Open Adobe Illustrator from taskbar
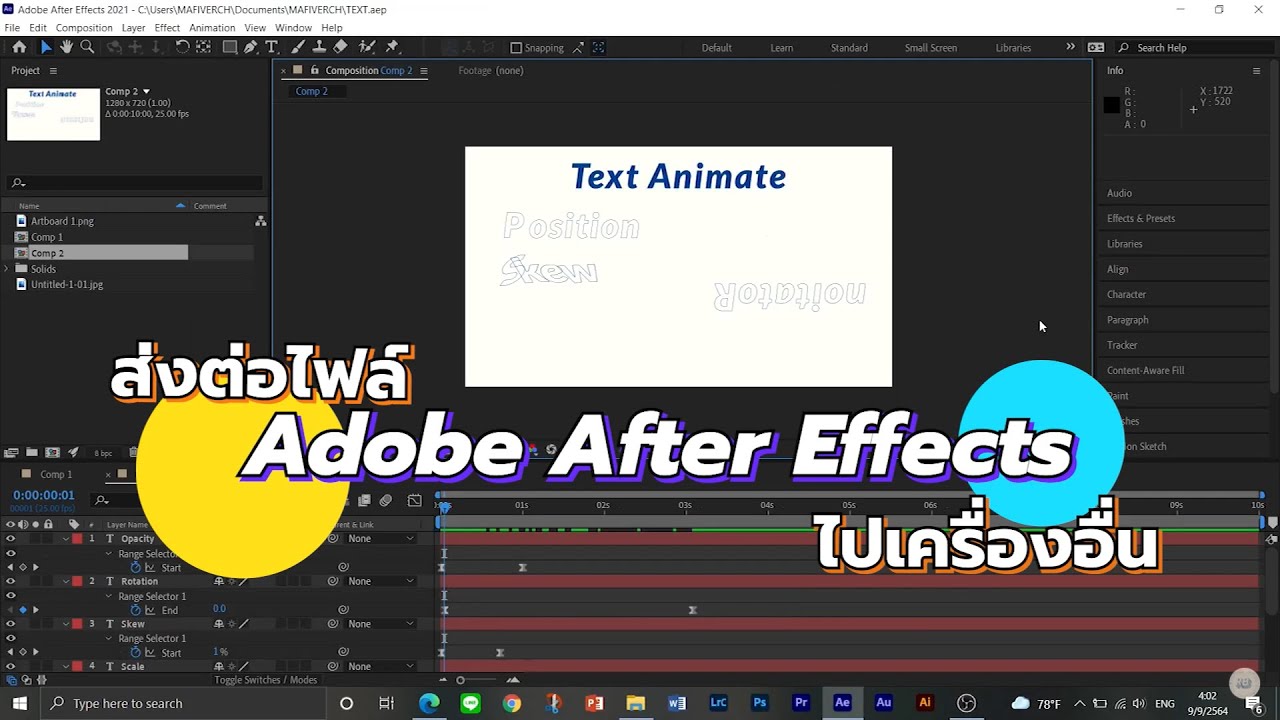1280x720 pixels. pyautogui.click(x=925, y=703)
